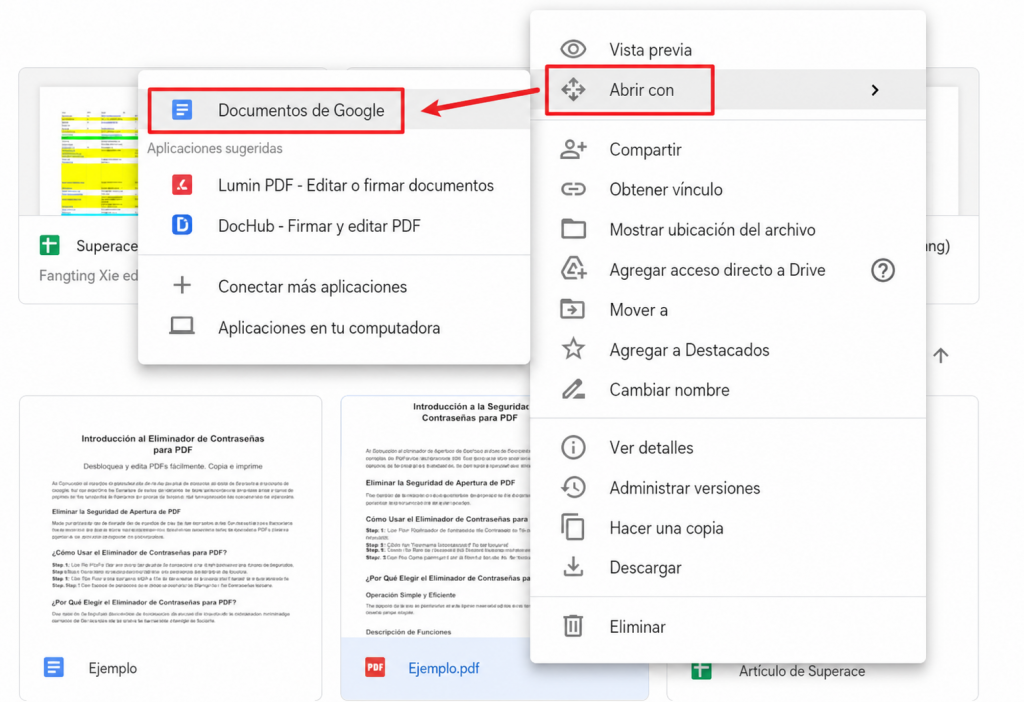Click the Mover a folder-arrow icon
Screen dimensions: 1024x702
coord(573,309)
